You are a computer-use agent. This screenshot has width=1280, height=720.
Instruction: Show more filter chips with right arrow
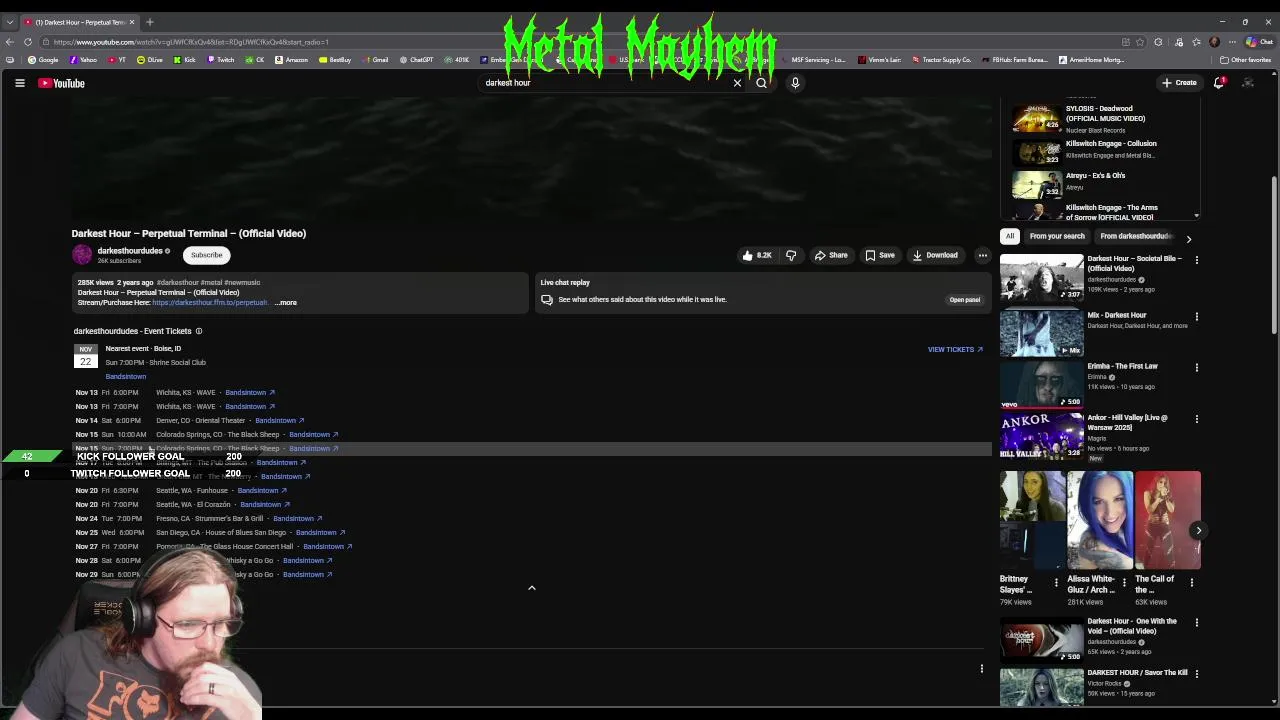tap(1188, 239)
